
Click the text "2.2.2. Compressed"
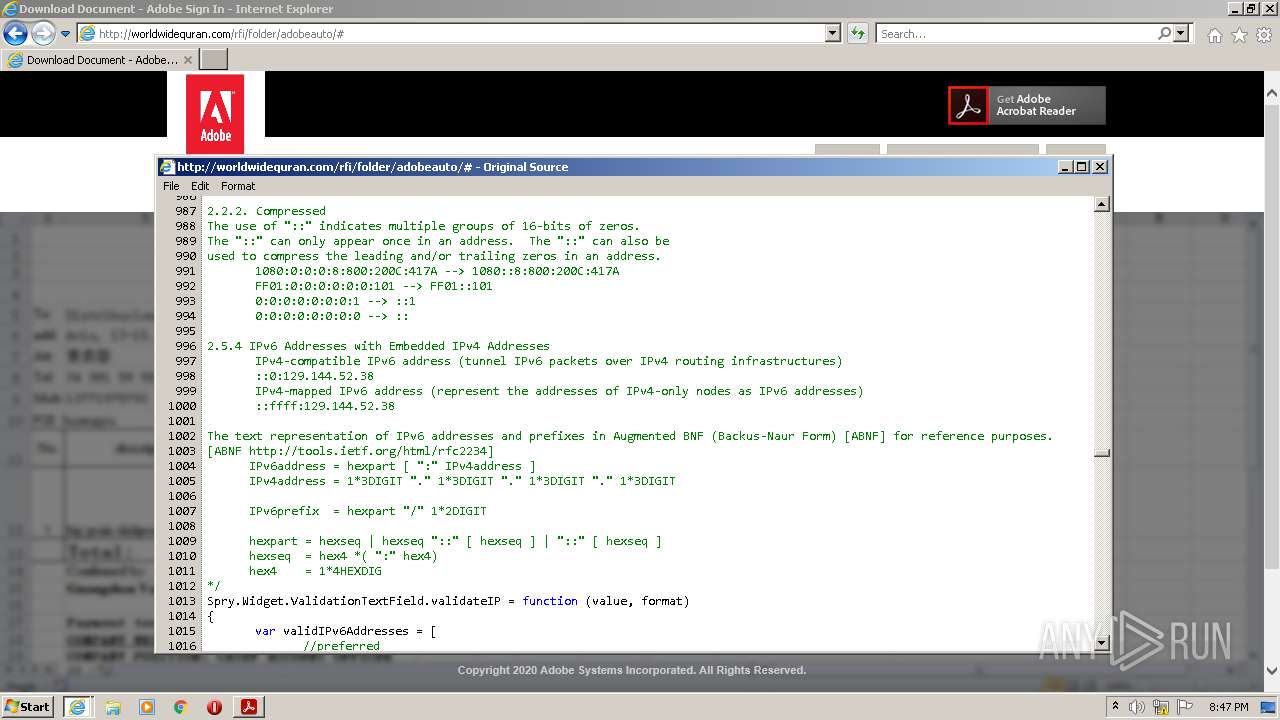click(x=266, y=211)
